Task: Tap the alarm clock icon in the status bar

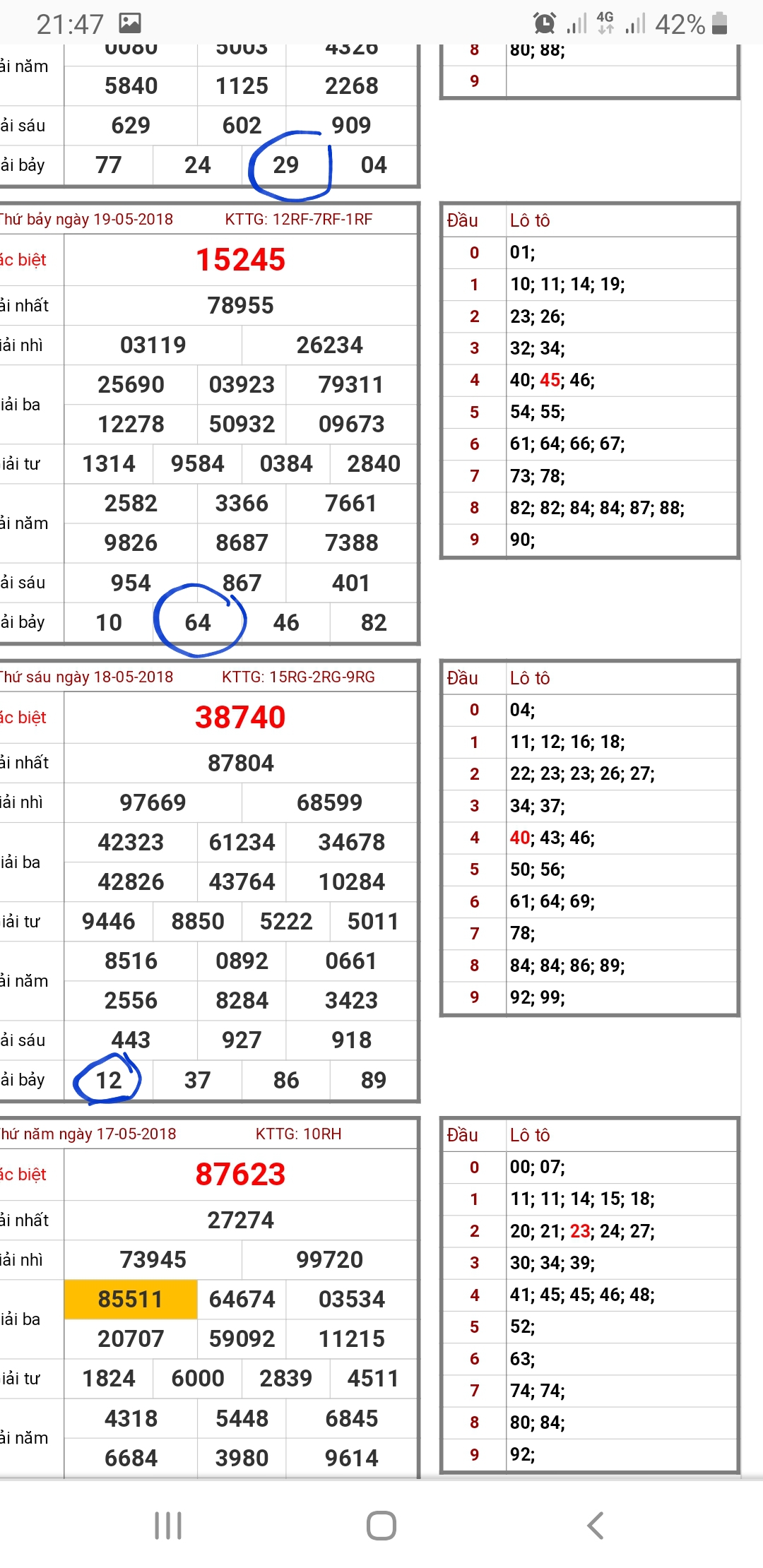Action: click(544, 24)
